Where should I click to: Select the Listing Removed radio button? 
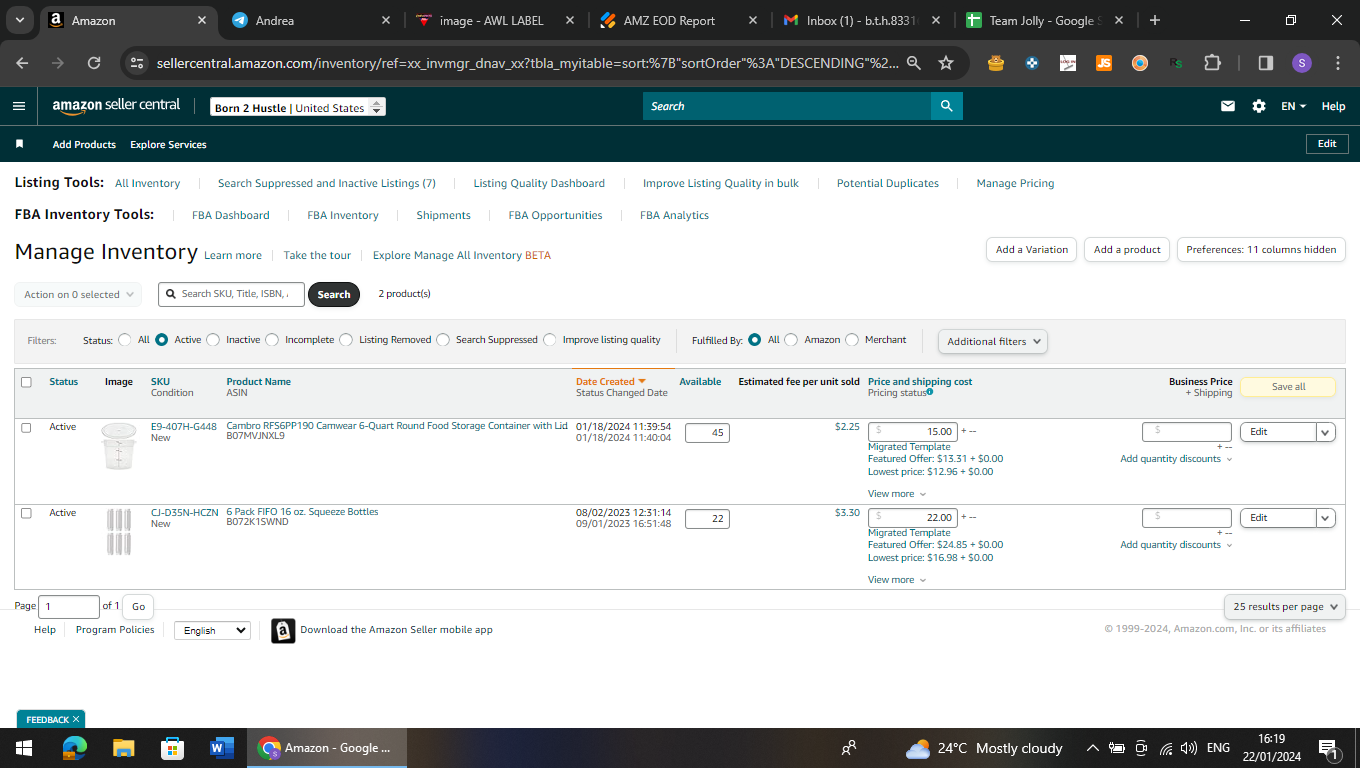(x=346, y=340)
